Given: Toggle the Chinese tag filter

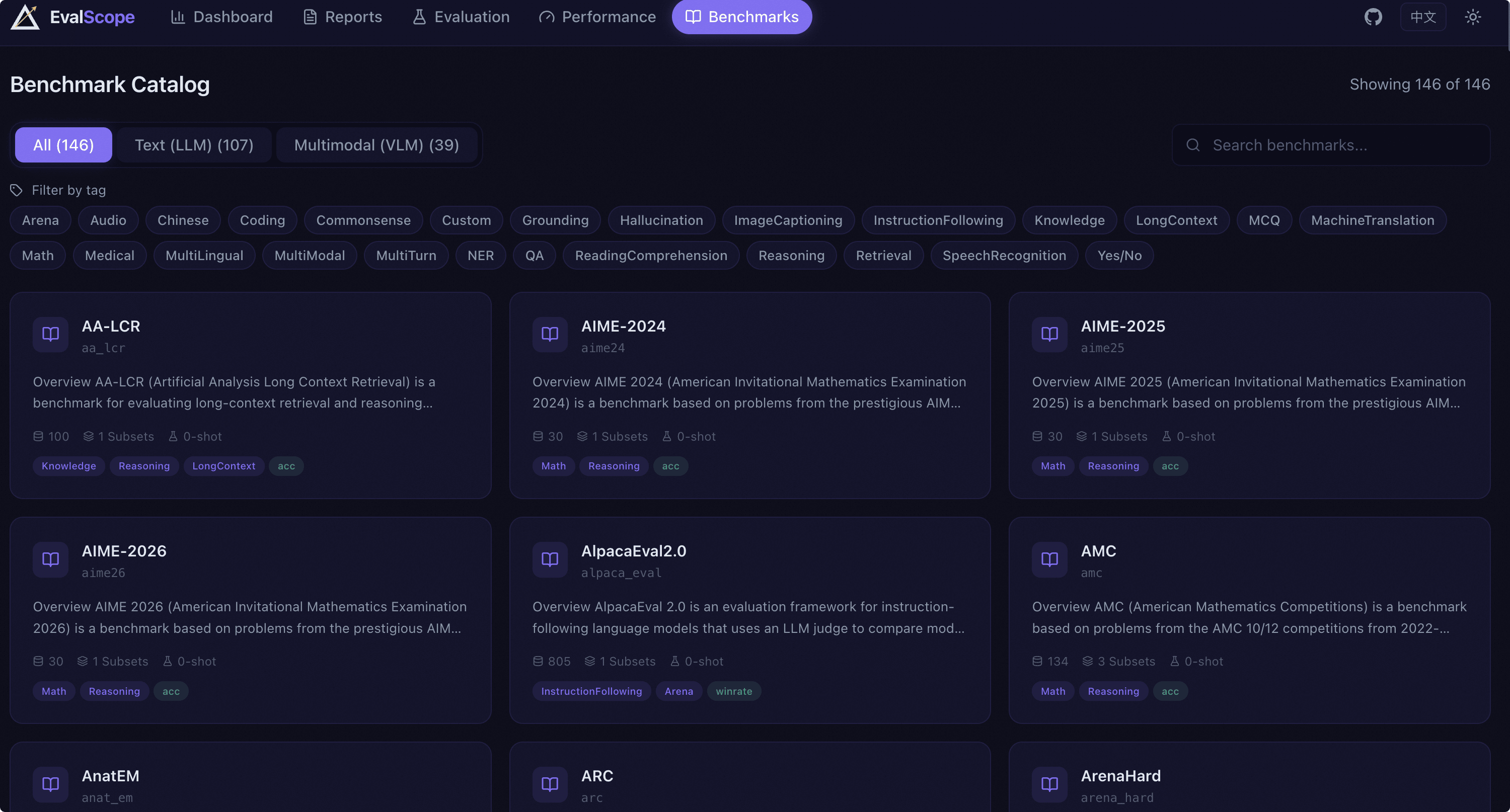Looking at the screenshot, I should pyautogui.click(x=183, y=220).
